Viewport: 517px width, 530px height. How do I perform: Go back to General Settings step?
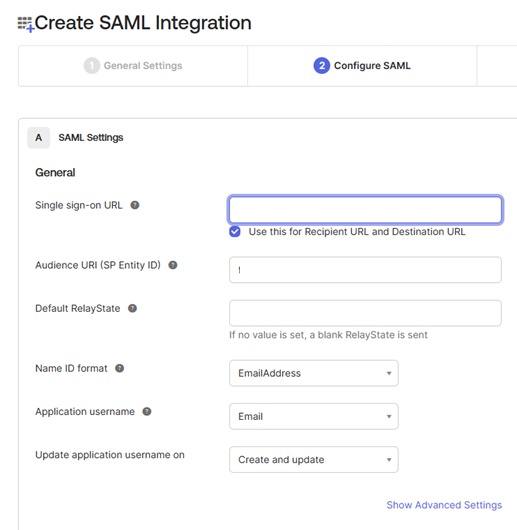[x=133, y=66]
